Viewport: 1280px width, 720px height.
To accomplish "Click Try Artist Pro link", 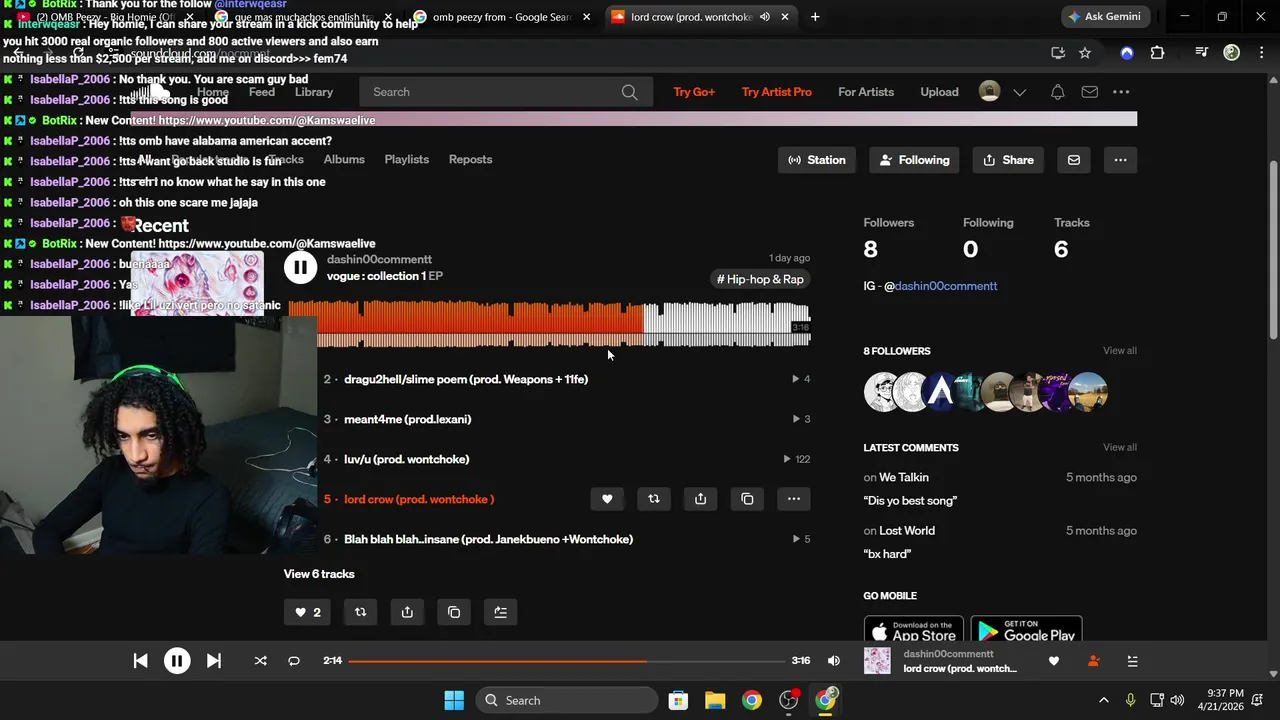I will tap(776, 92).
